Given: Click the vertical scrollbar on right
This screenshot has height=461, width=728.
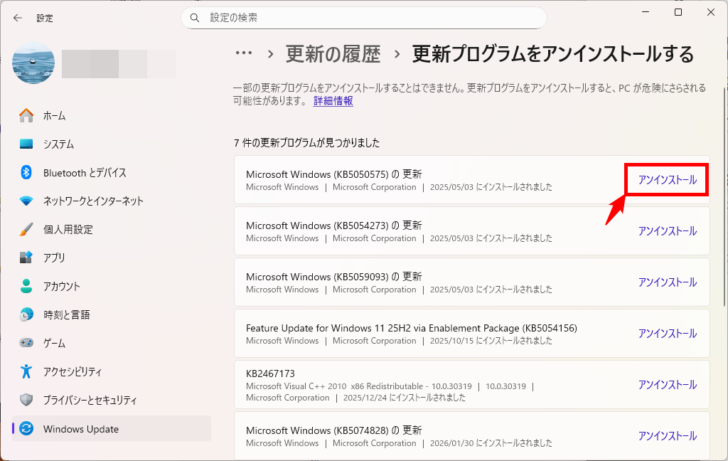Looking at the screenshot, I should pos(725,197).
